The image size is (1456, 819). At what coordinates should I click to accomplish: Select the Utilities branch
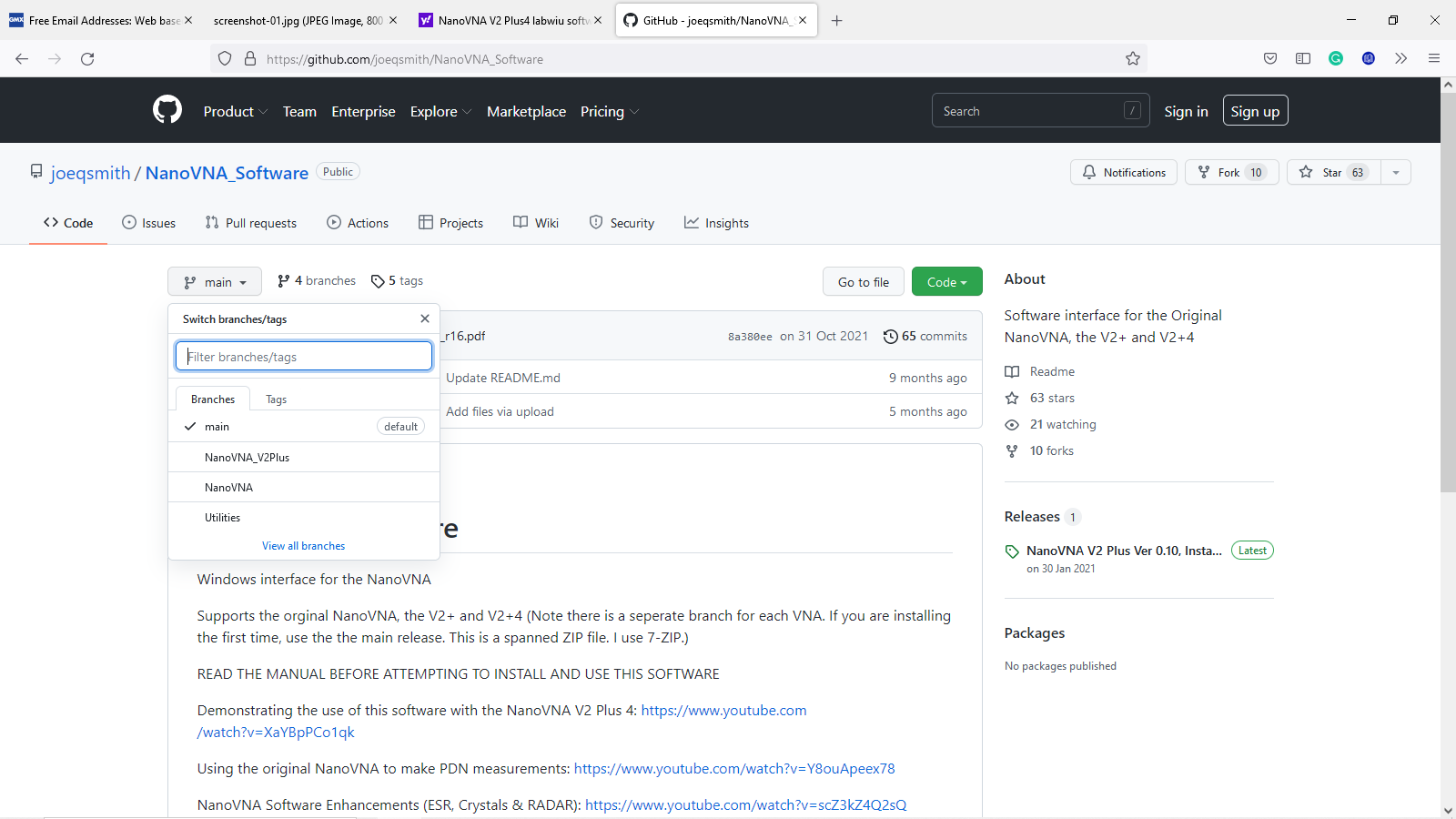click(x=304, y=518)
